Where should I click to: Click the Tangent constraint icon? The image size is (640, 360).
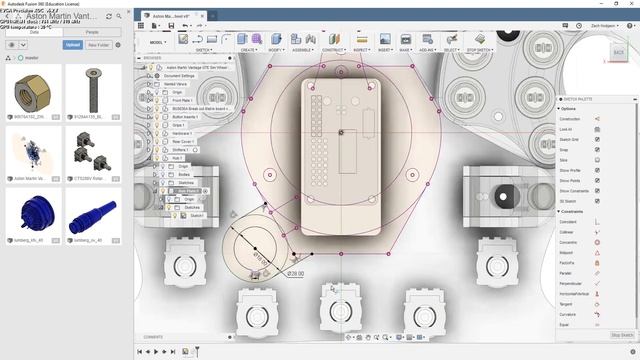(x=597, y=304)
